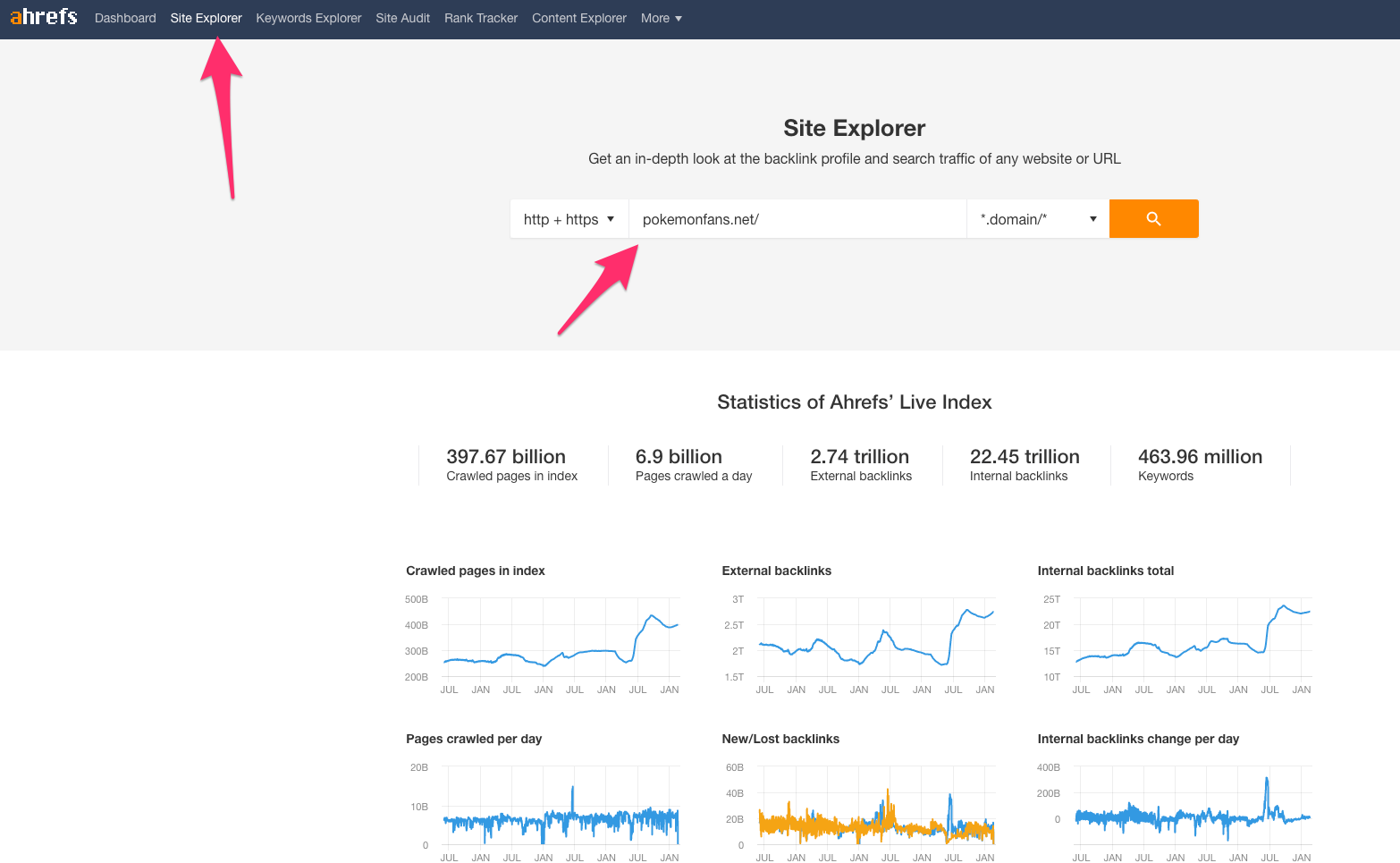Click the pokemonfans.net/ URL input field
Screen dimensions: 1400x863
point(797,219)
